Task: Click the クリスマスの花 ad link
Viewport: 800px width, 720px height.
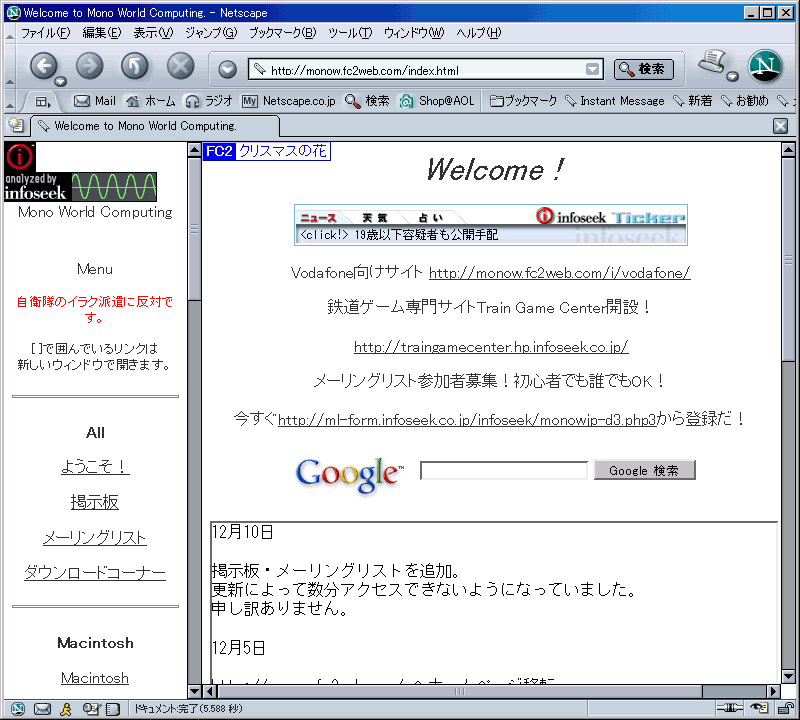Action: click(x=283, y=151)
